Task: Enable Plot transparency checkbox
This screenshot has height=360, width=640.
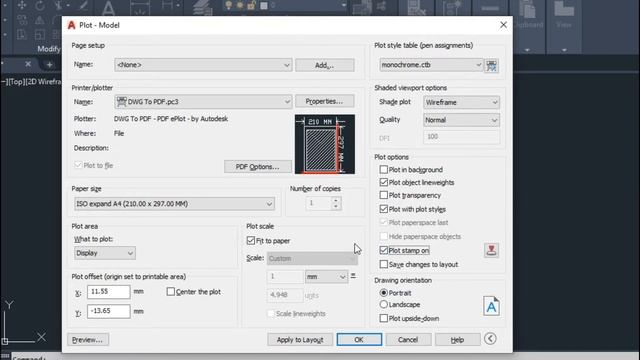Action: click(x=384, y=196)
